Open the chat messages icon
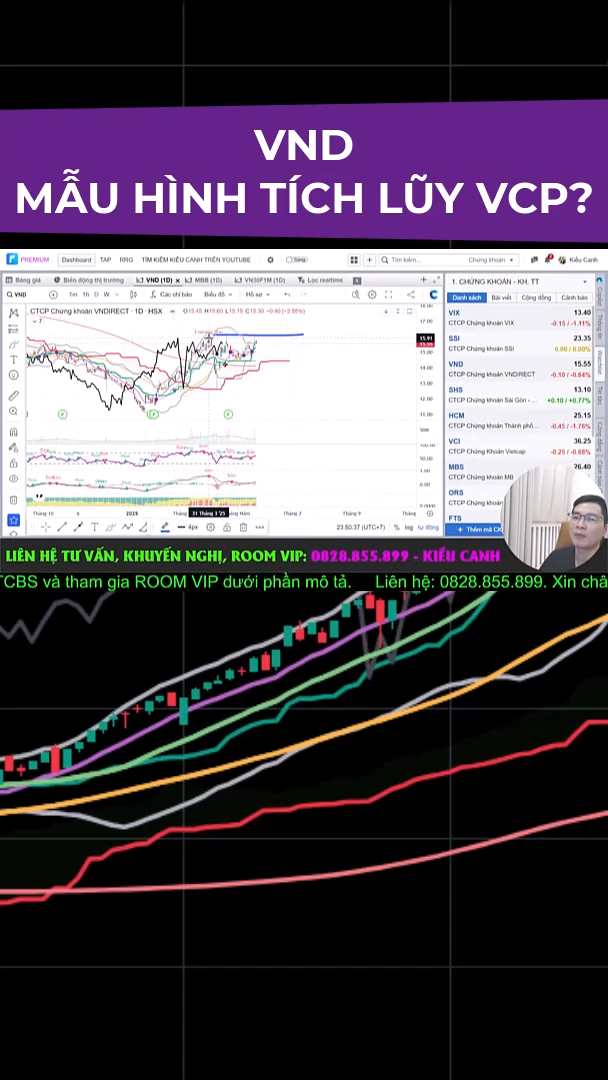This screenshot has height=1080, width=608. tap(534, 260)
